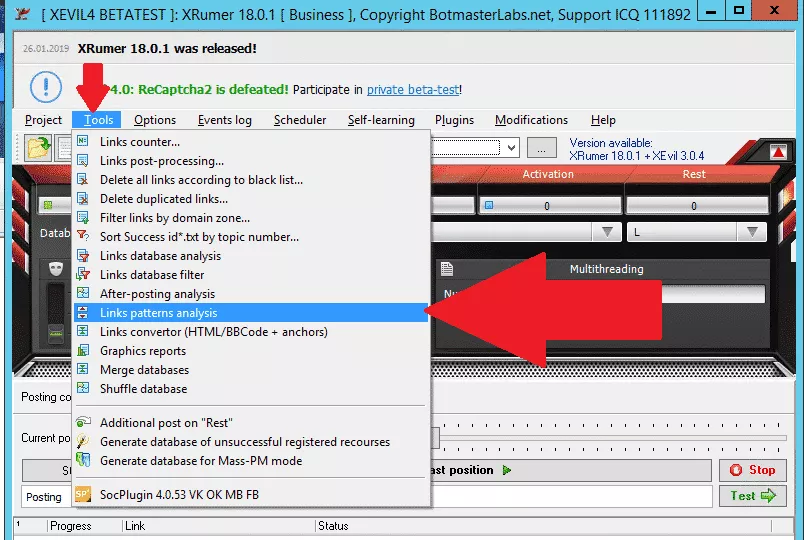Expand the project combo box arrow
Screen dimensions: 804x540
pos(511,148)
